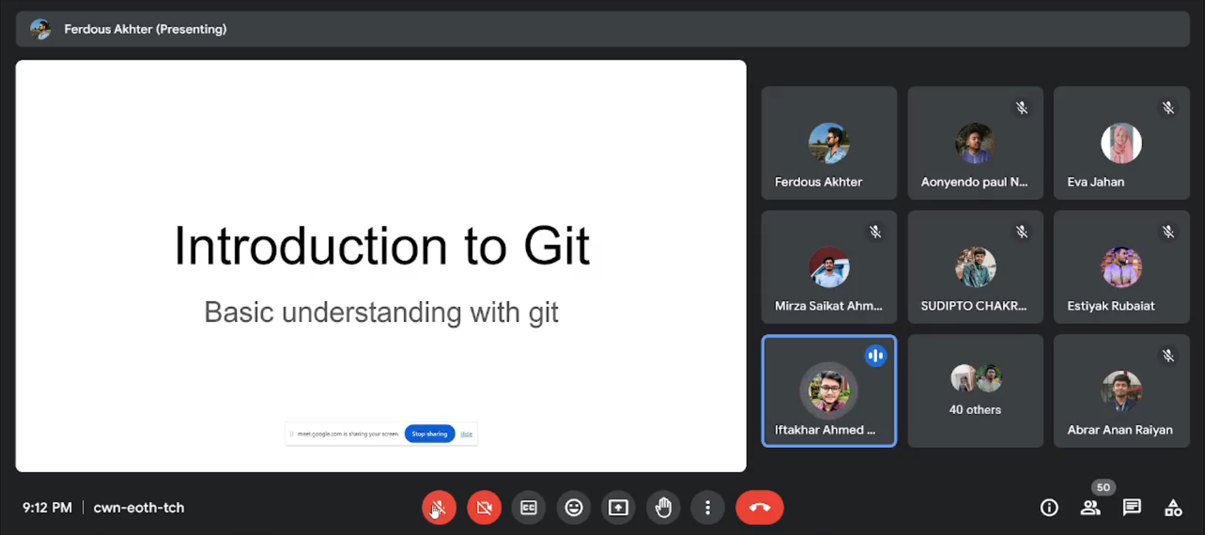Click Stop sharing button

429,434
